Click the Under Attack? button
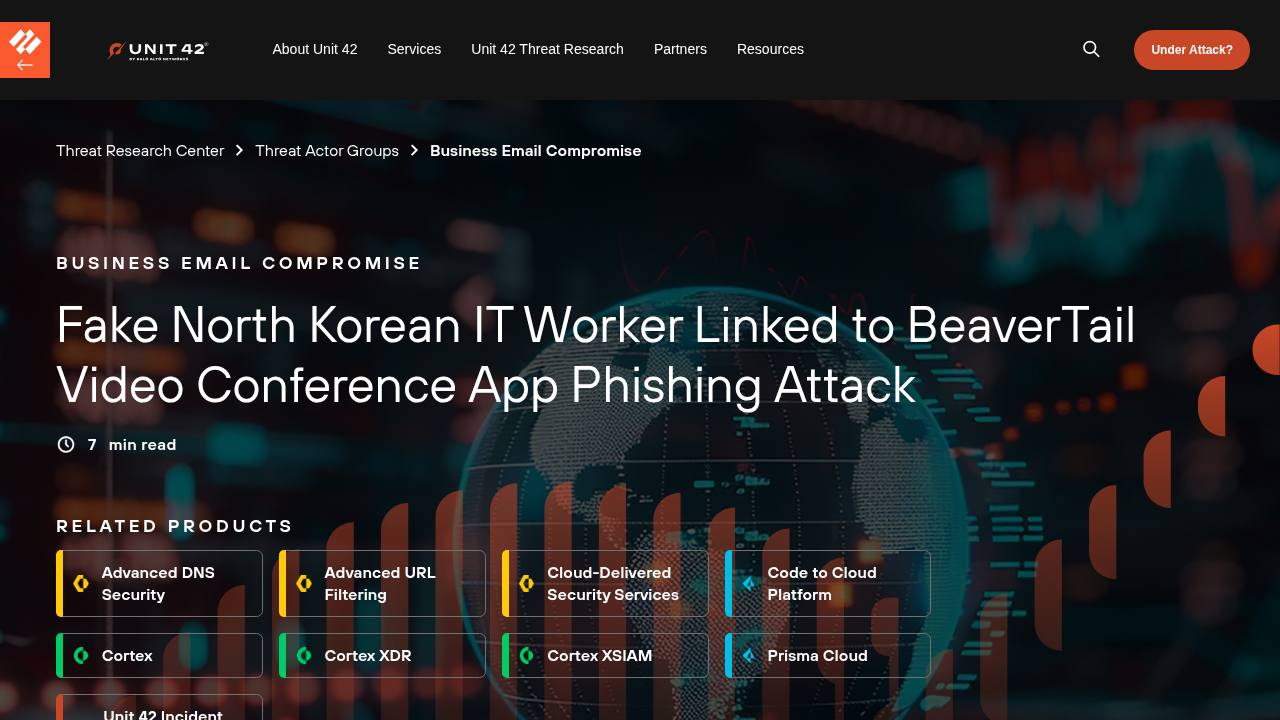The height and width of the screenshot is (720, 1280). tap(1192, 50)
